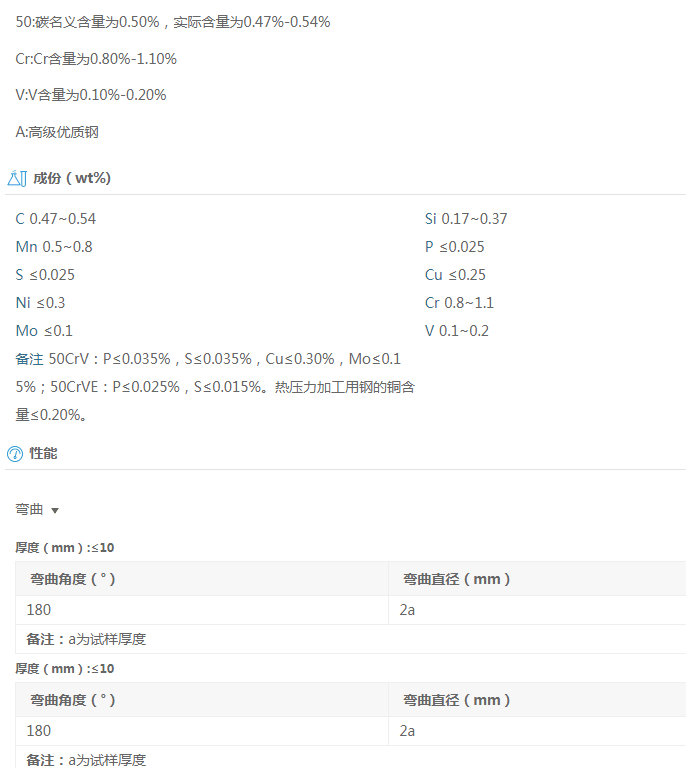
Task: Click the Cu ≤0.25 composition entry
Action: [x=455, y=275]
